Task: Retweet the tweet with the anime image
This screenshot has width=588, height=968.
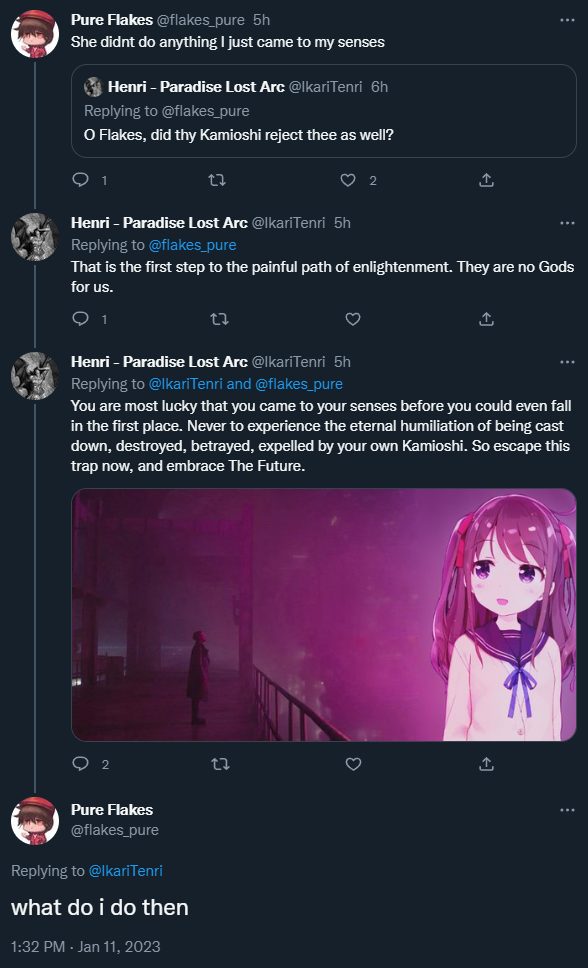Action: (x=220, y=764)
